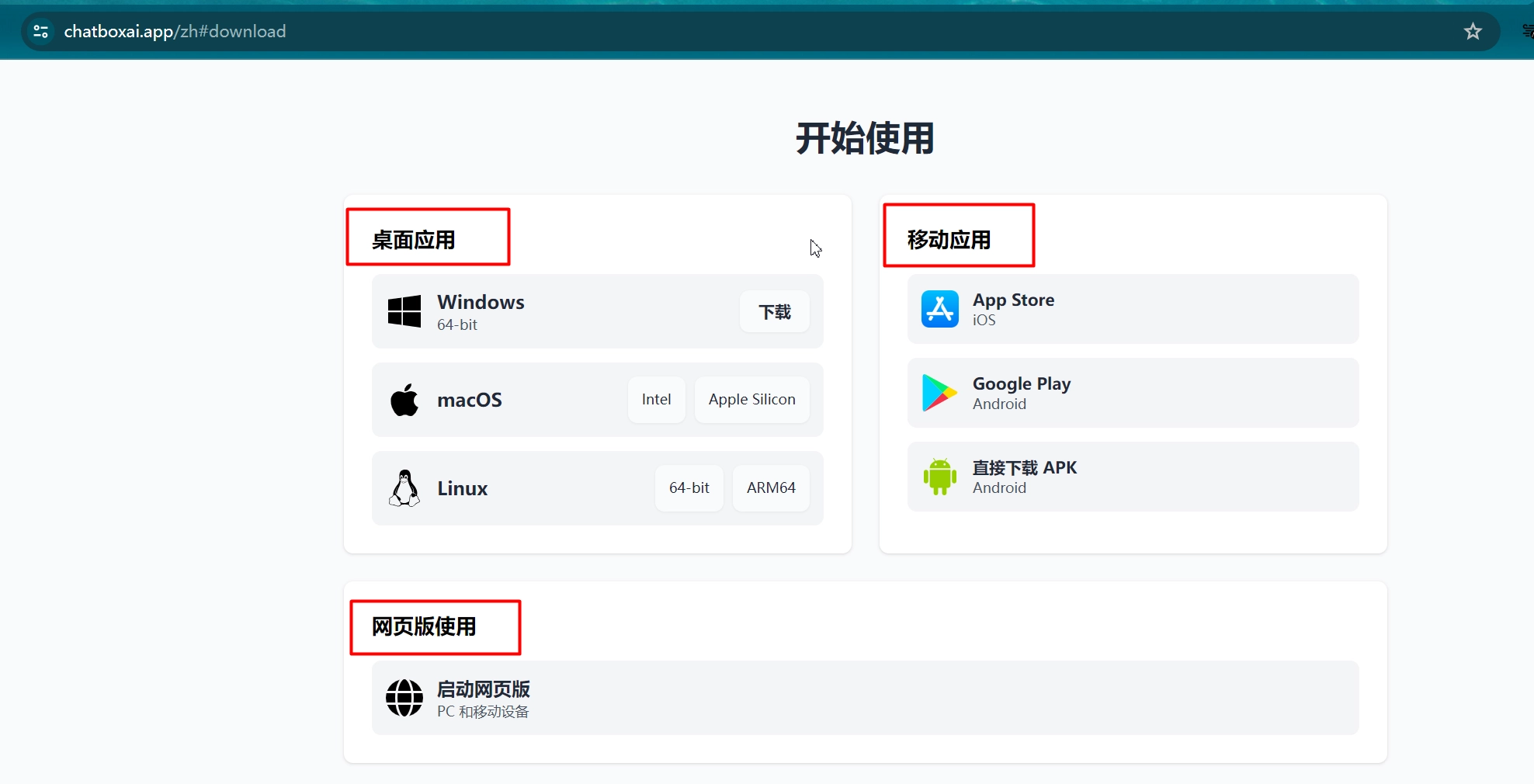
Task: Click the App Store icon
Action: coord(940,309)
